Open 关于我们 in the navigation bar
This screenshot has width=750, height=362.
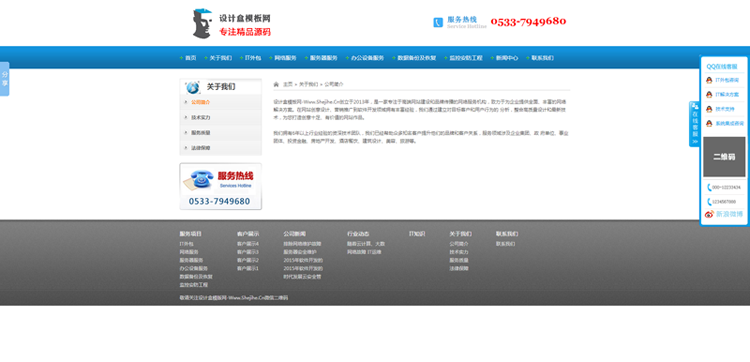click(221, 58)
